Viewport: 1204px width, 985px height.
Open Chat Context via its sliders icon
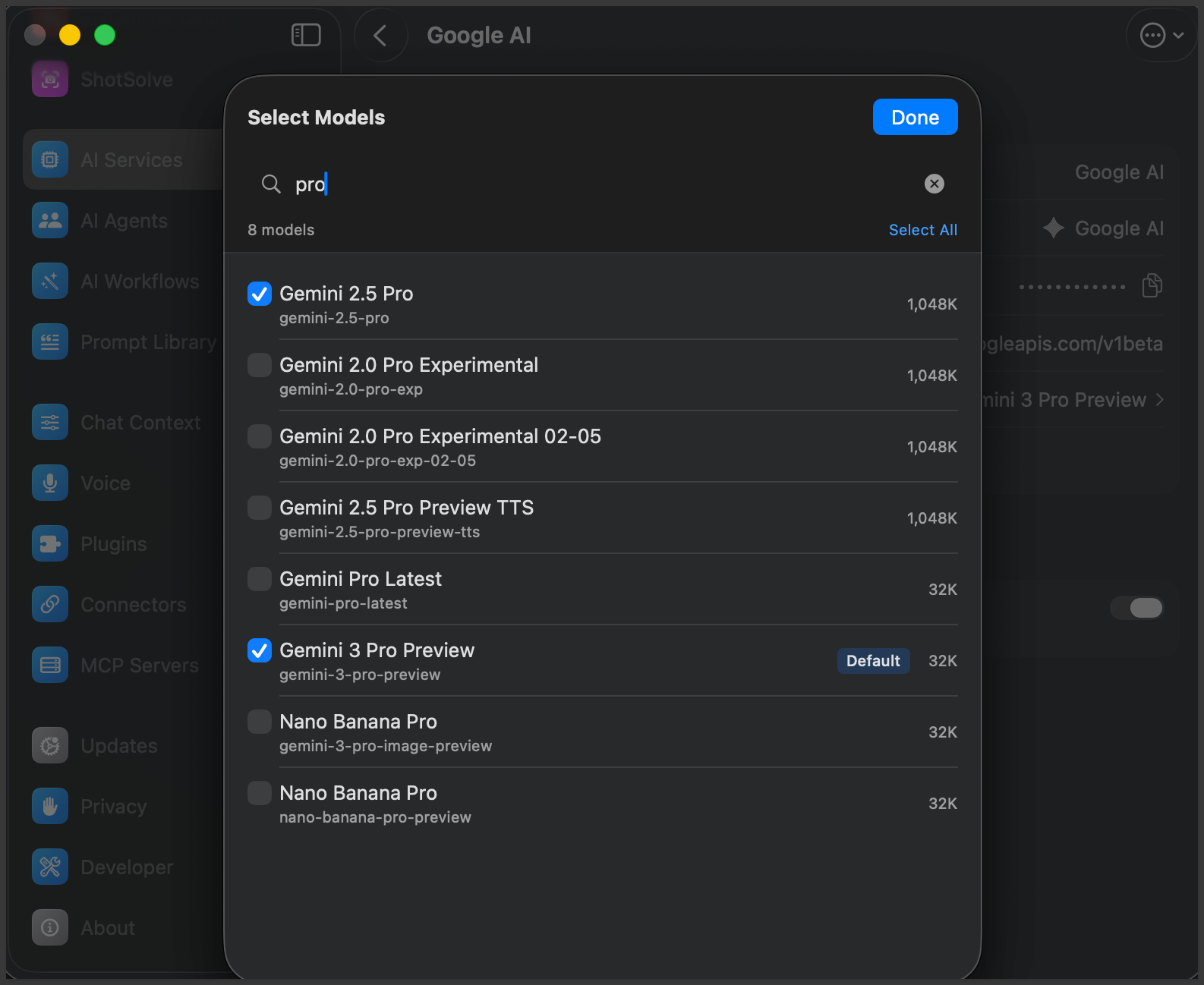[x=50, y=422]
